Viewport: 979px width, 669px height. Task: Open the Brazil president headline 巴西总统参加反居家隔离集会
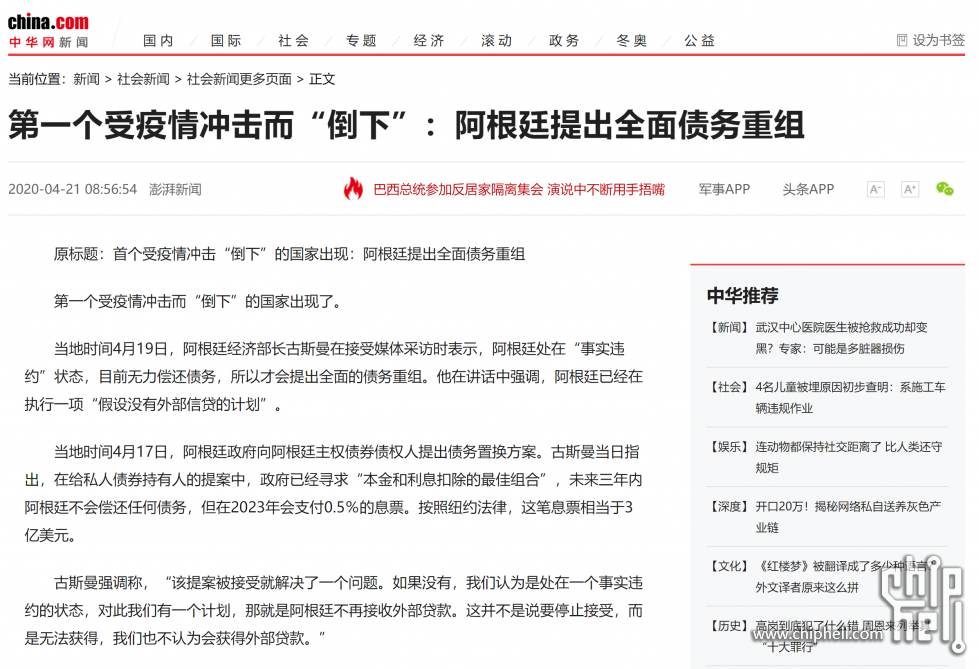tap(519, 189)
